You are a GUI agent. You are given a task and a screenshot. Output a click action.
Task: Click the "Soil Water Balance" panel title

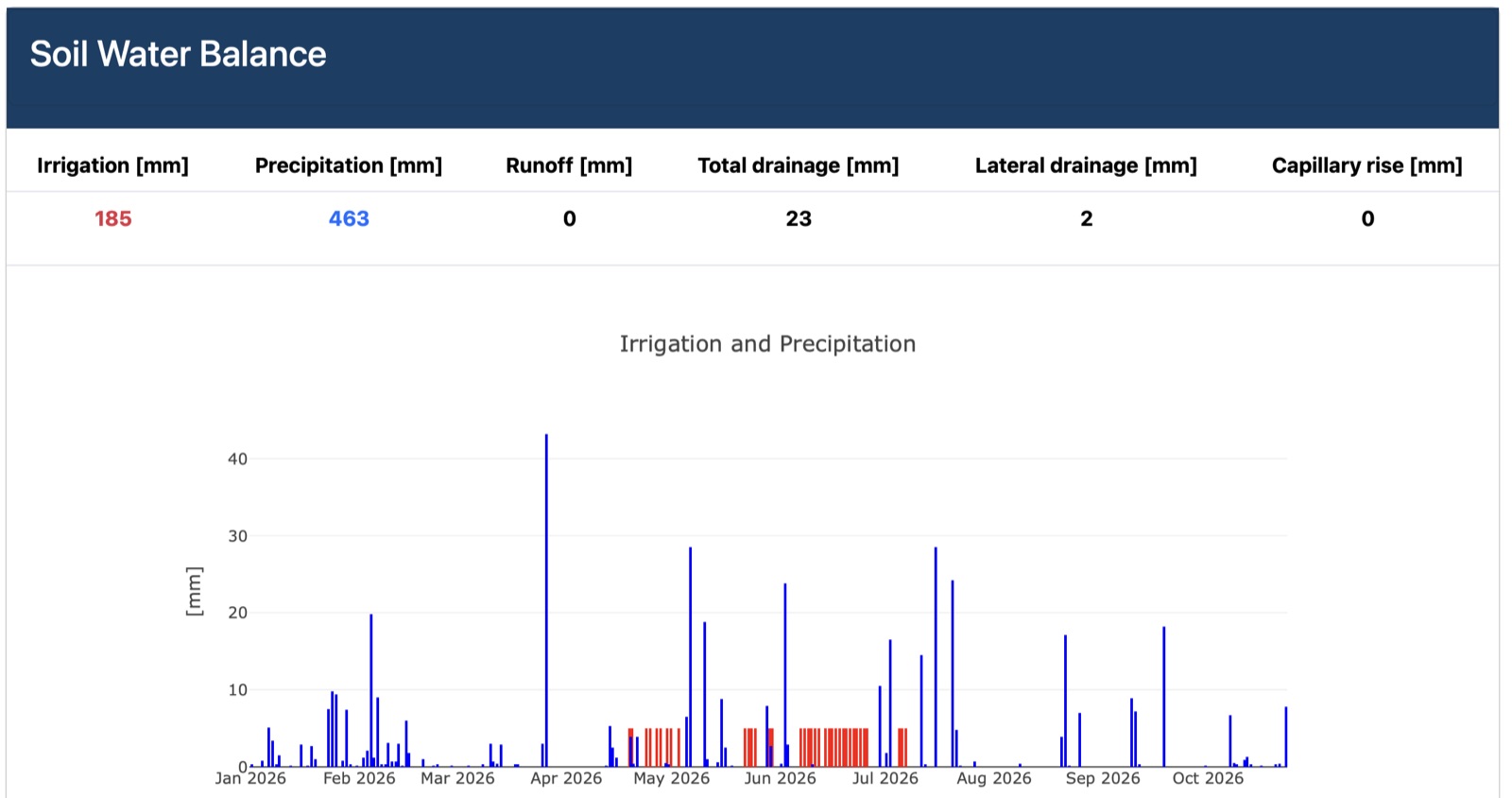(178, 54)
